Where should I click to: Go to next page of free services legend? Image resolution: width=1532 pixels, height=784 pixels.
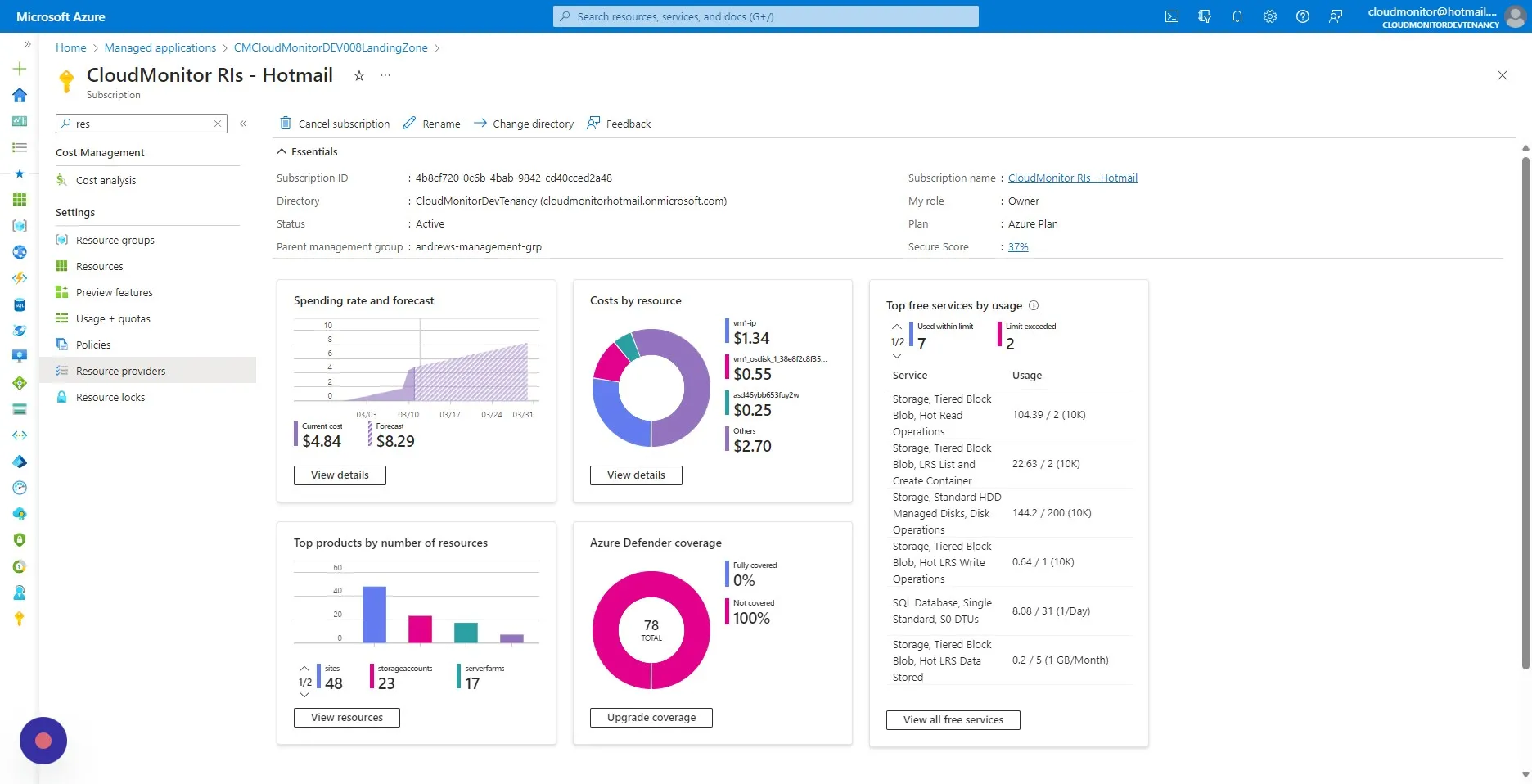pos(897,356)
